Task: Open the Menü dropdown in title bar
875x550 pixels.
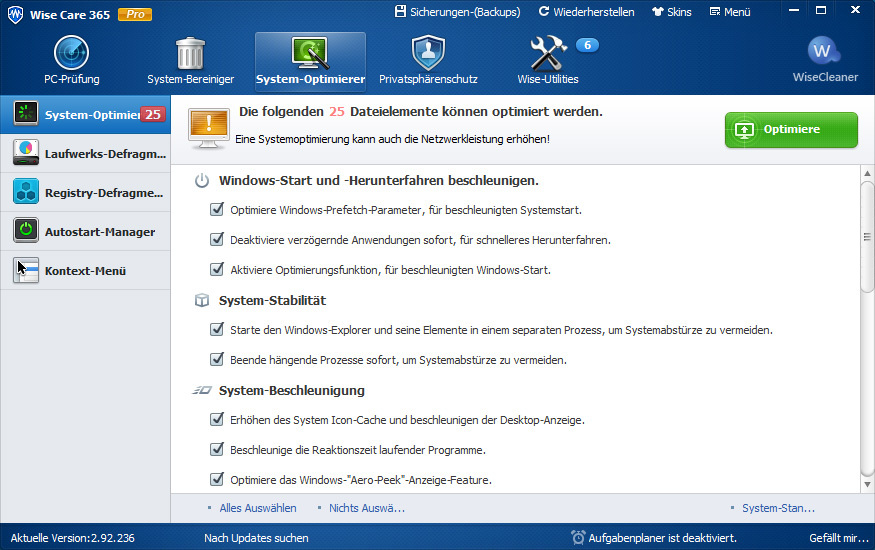Action: pyautogui.click(x=730, y=12)
